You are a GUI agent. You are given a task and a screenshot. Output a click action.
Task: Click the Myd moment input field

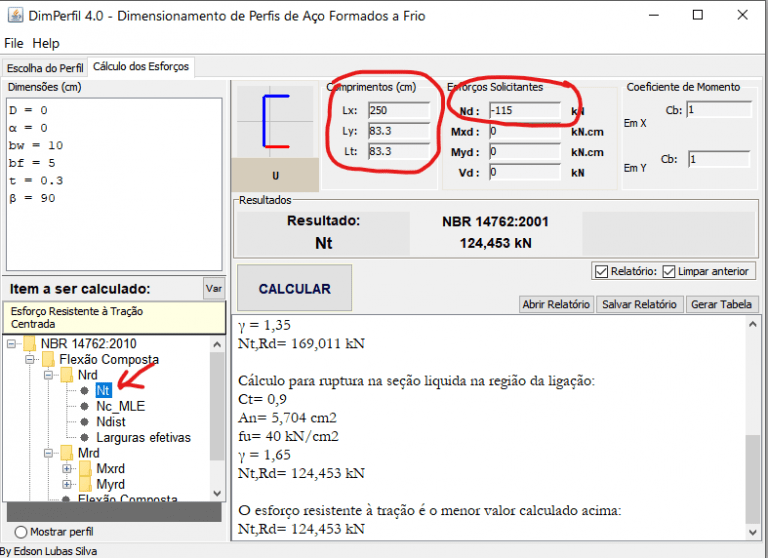coord(525,152)
